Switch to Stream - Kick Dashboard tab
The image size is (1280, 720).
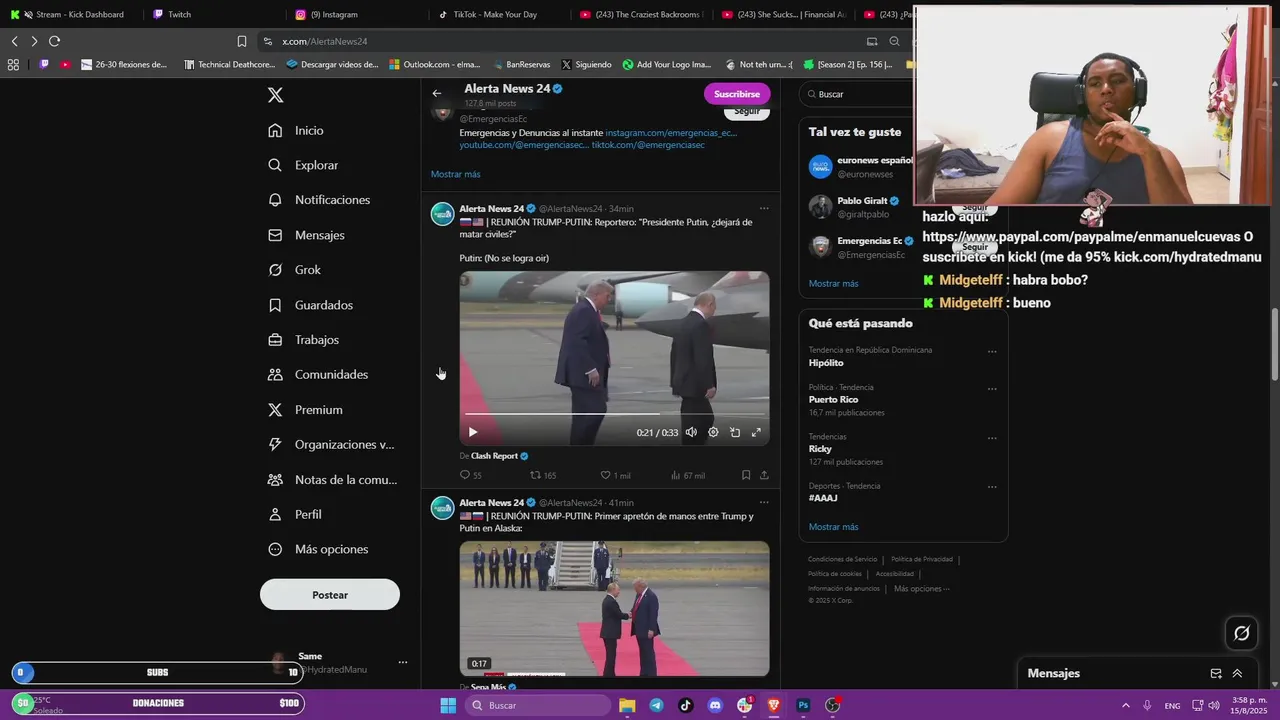click(79, 14)
